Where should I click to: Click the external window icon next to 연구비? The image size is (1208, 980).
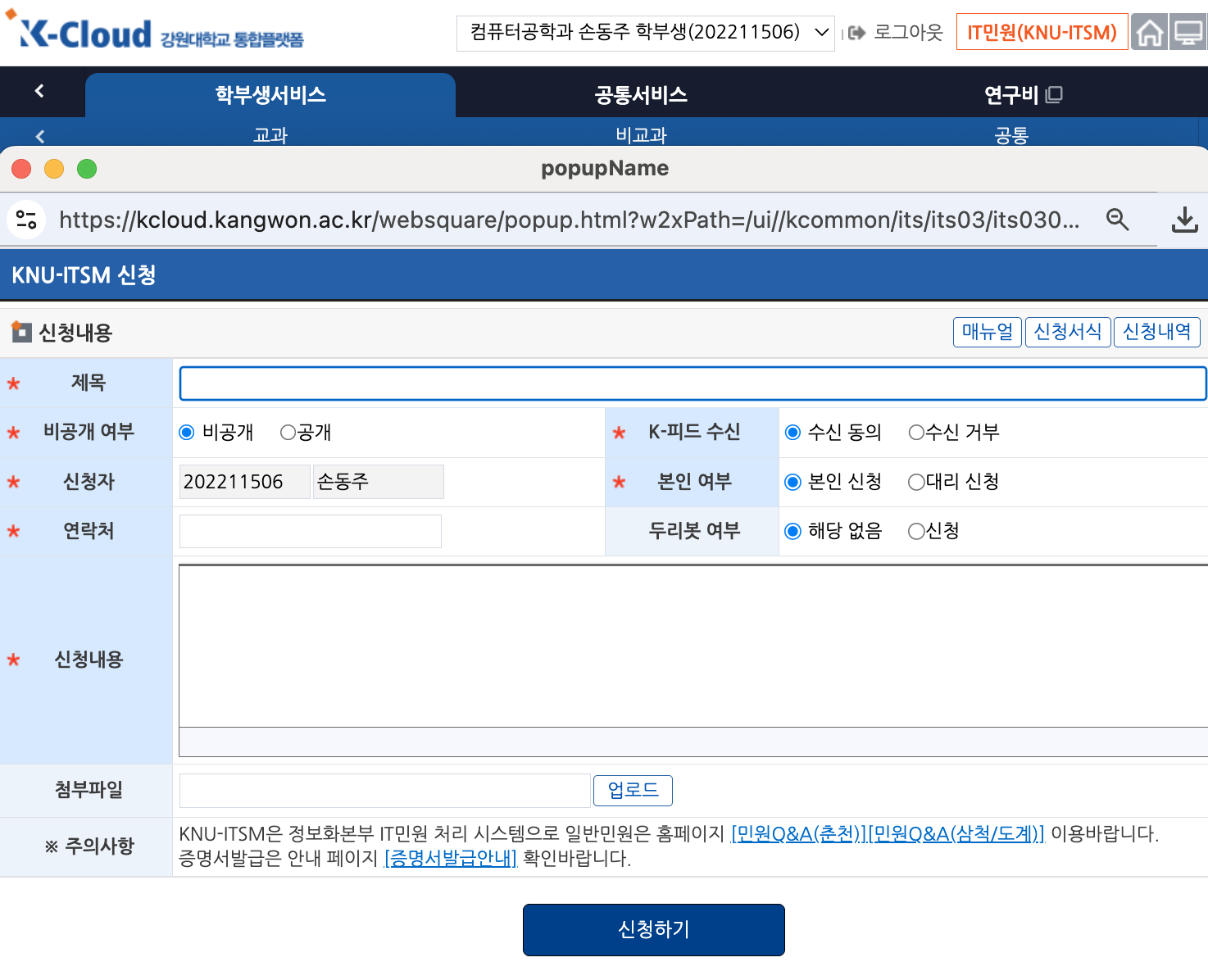[1054, 94]
